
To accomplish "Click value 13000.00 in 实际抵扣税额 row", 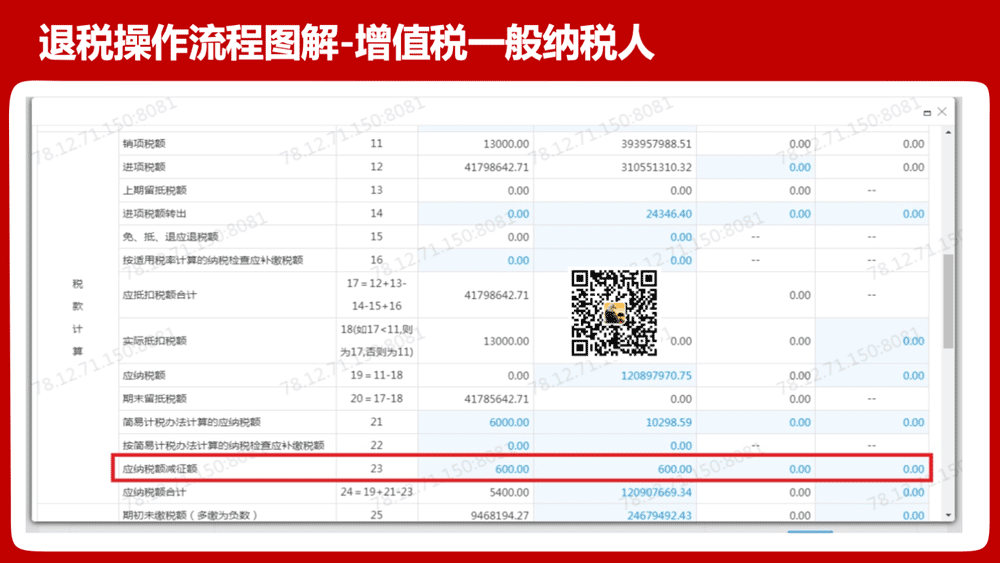I will [506, 341].
